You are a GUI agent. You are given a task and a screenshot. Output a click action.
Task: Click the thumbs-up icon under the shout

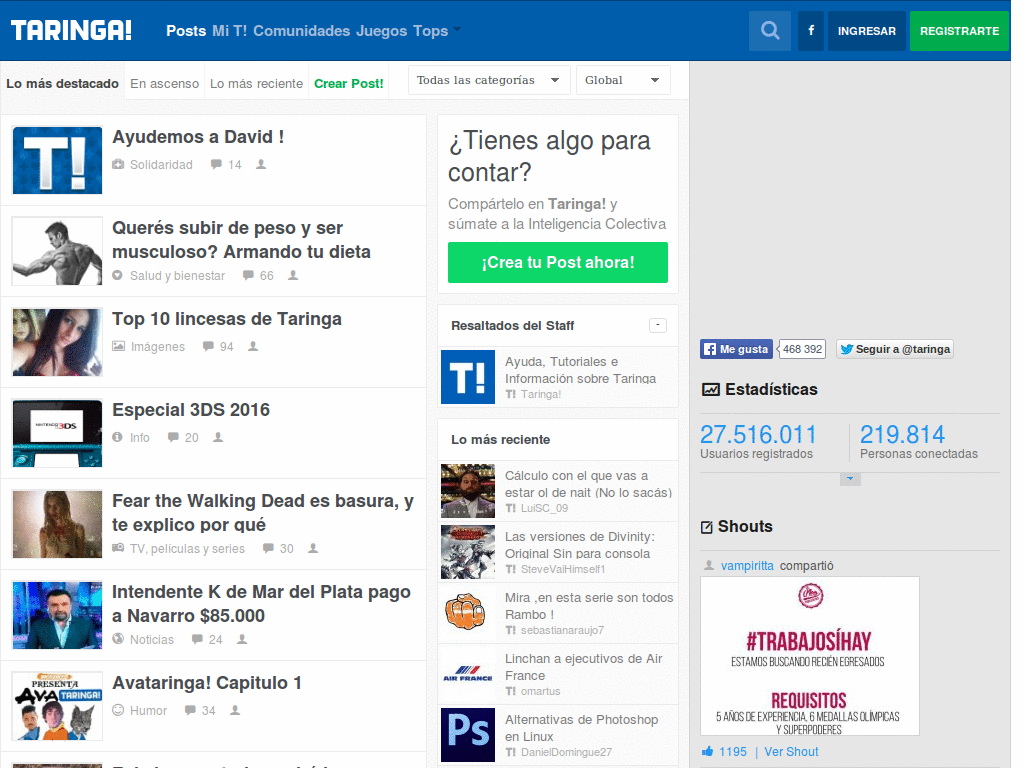(x=707, y=751)
